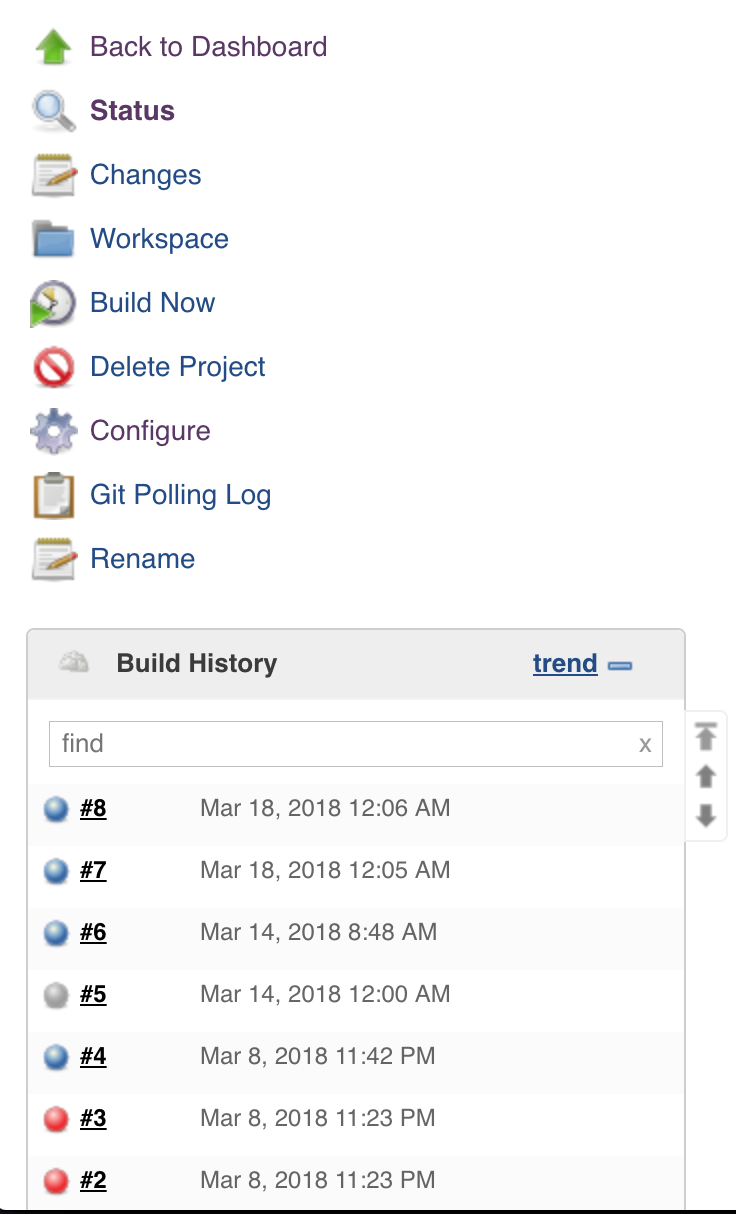Open the trend link in Build History
The image size is (736, 1214).
(565, 663)
